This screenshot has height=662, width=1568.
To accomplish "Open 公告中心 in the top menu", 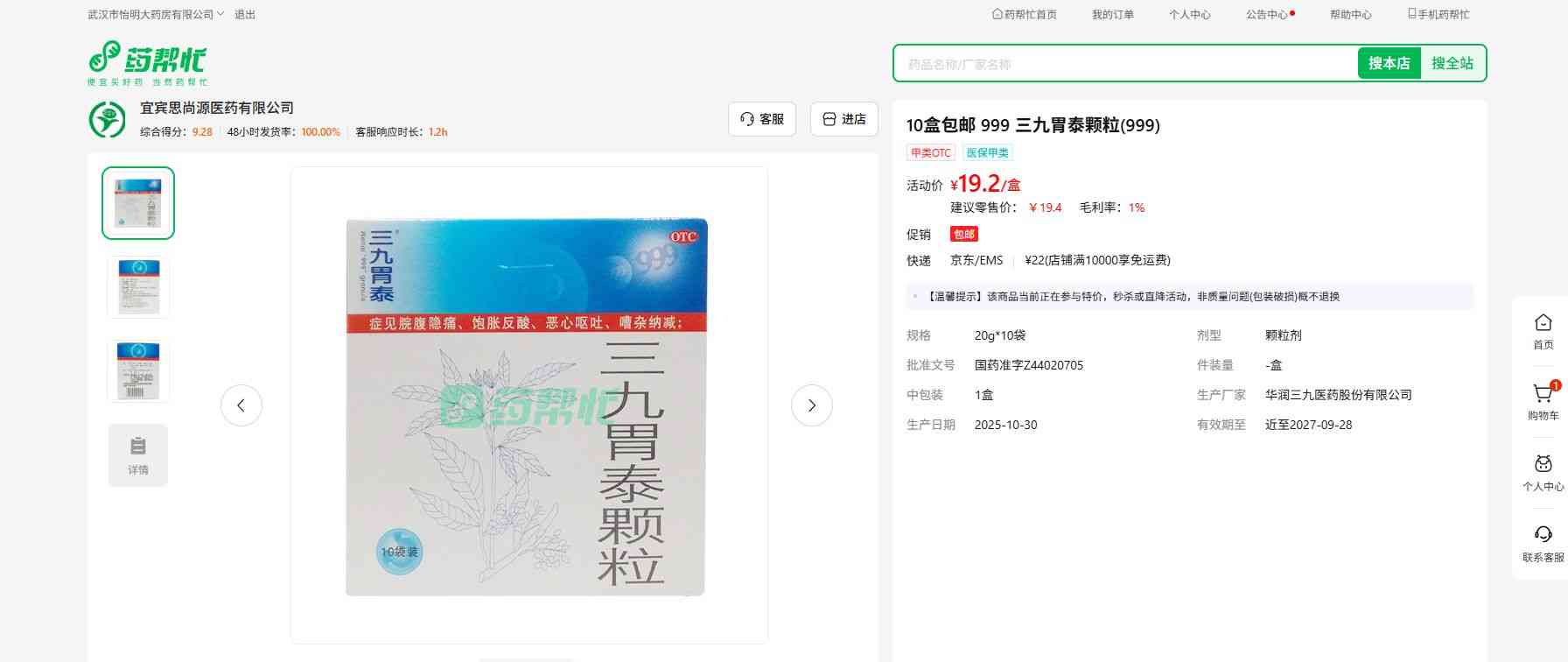I will click(x=1267, y=15).
